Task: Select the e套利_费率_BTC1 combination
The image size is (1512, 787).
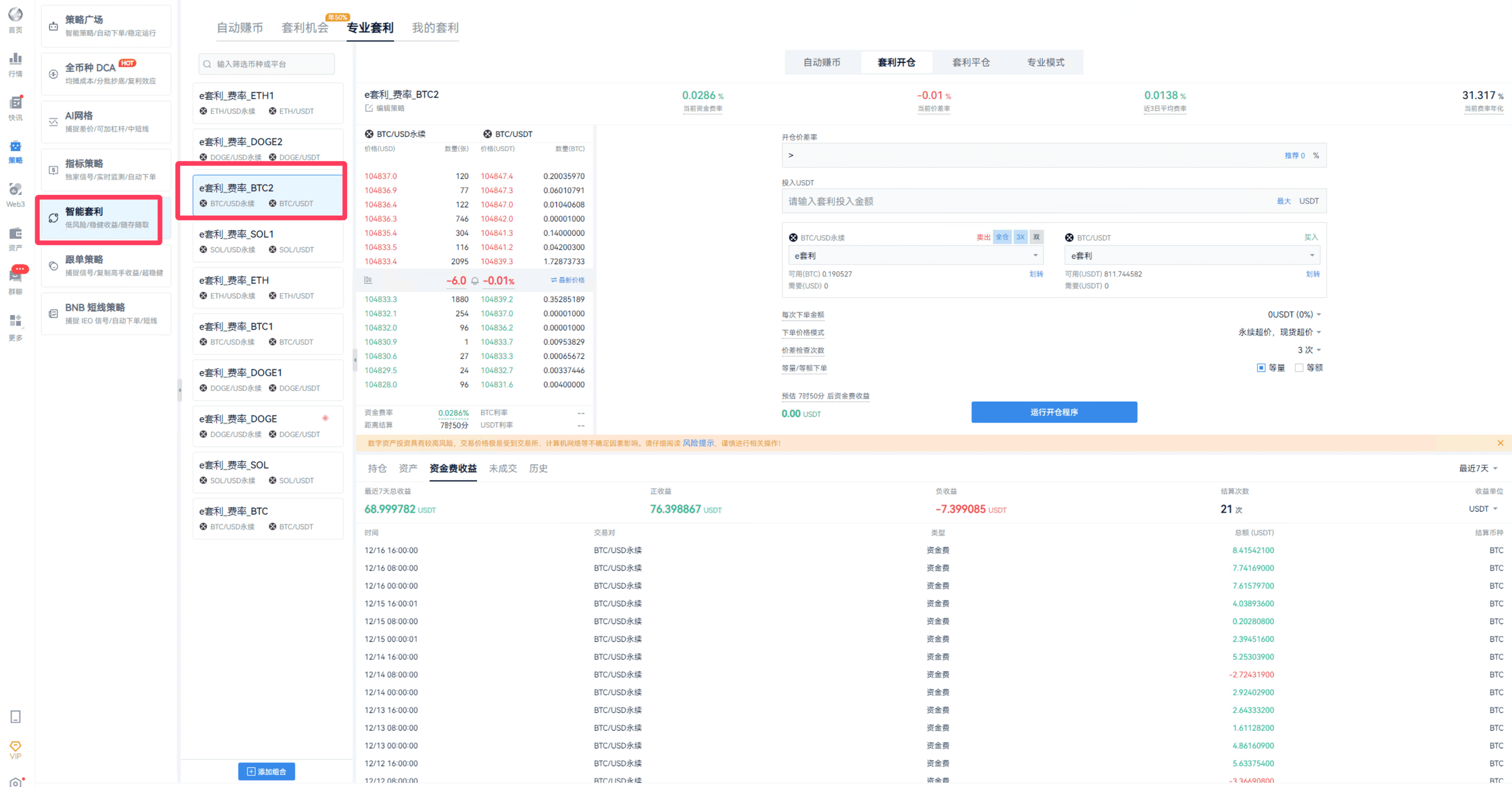Action: point(268,333)
